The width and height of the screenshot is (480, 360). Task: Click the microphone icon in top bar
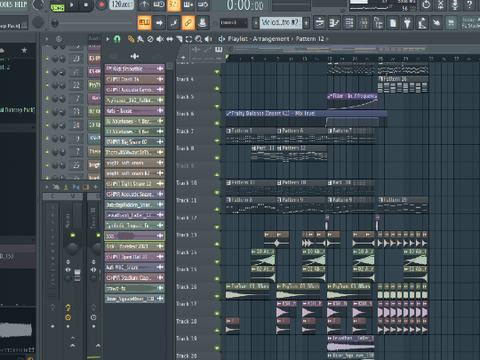pos(455,5)
